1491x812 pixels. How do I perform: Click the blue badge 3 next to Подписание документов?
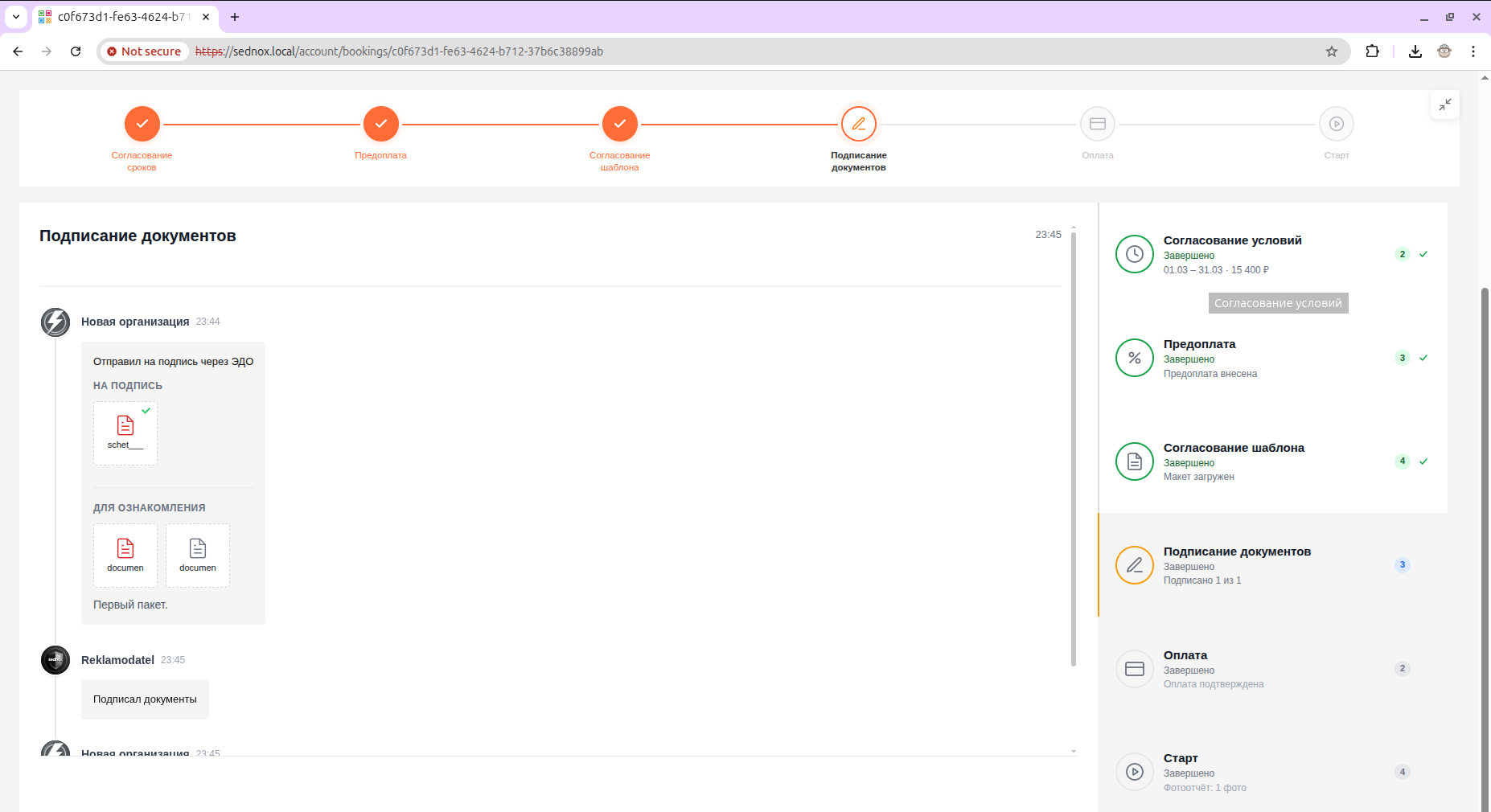(x=1403, y=565)
